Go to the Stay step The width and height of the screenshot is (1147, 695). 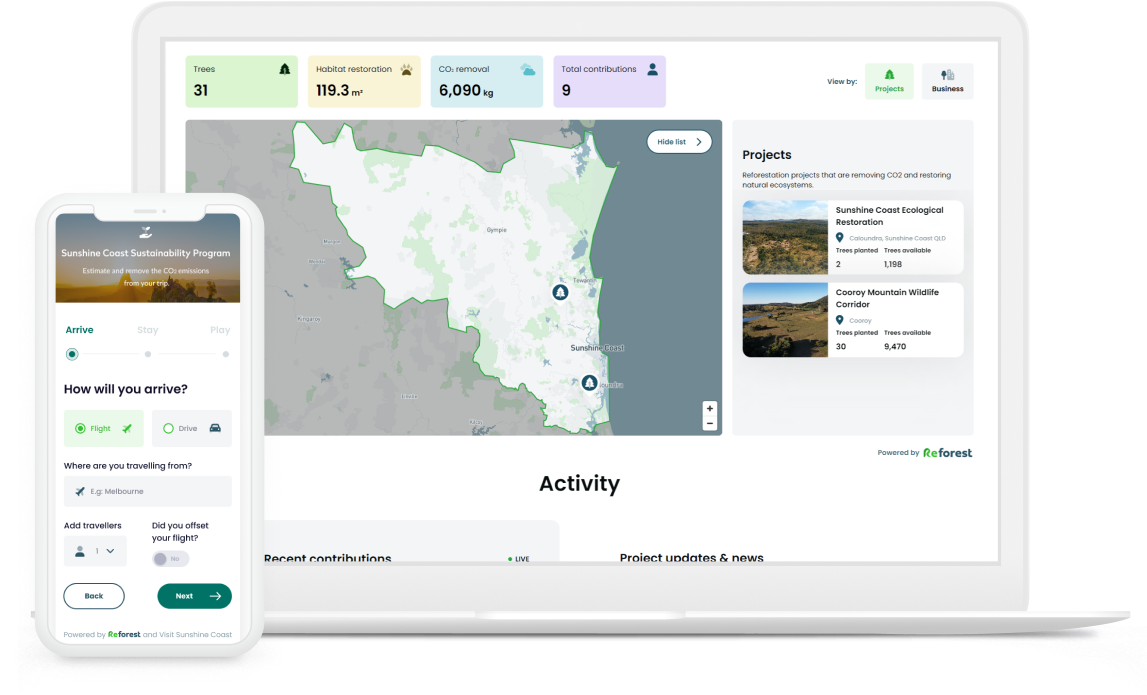(x=148, y=330)
